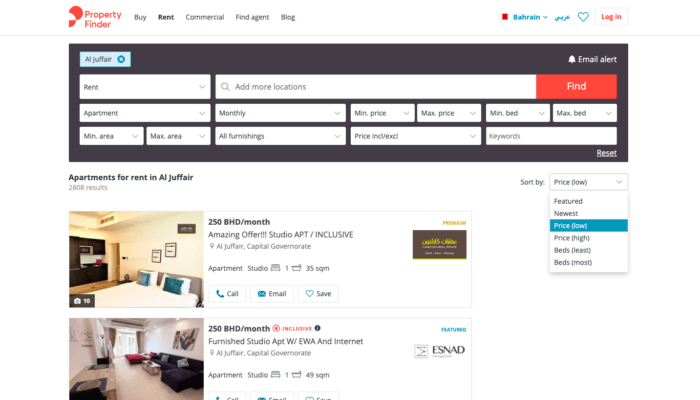The image size is (700, 400).
Task: Click the search magnifier icon in locations field
Action: pyautogui.click(x=225, y=87)
